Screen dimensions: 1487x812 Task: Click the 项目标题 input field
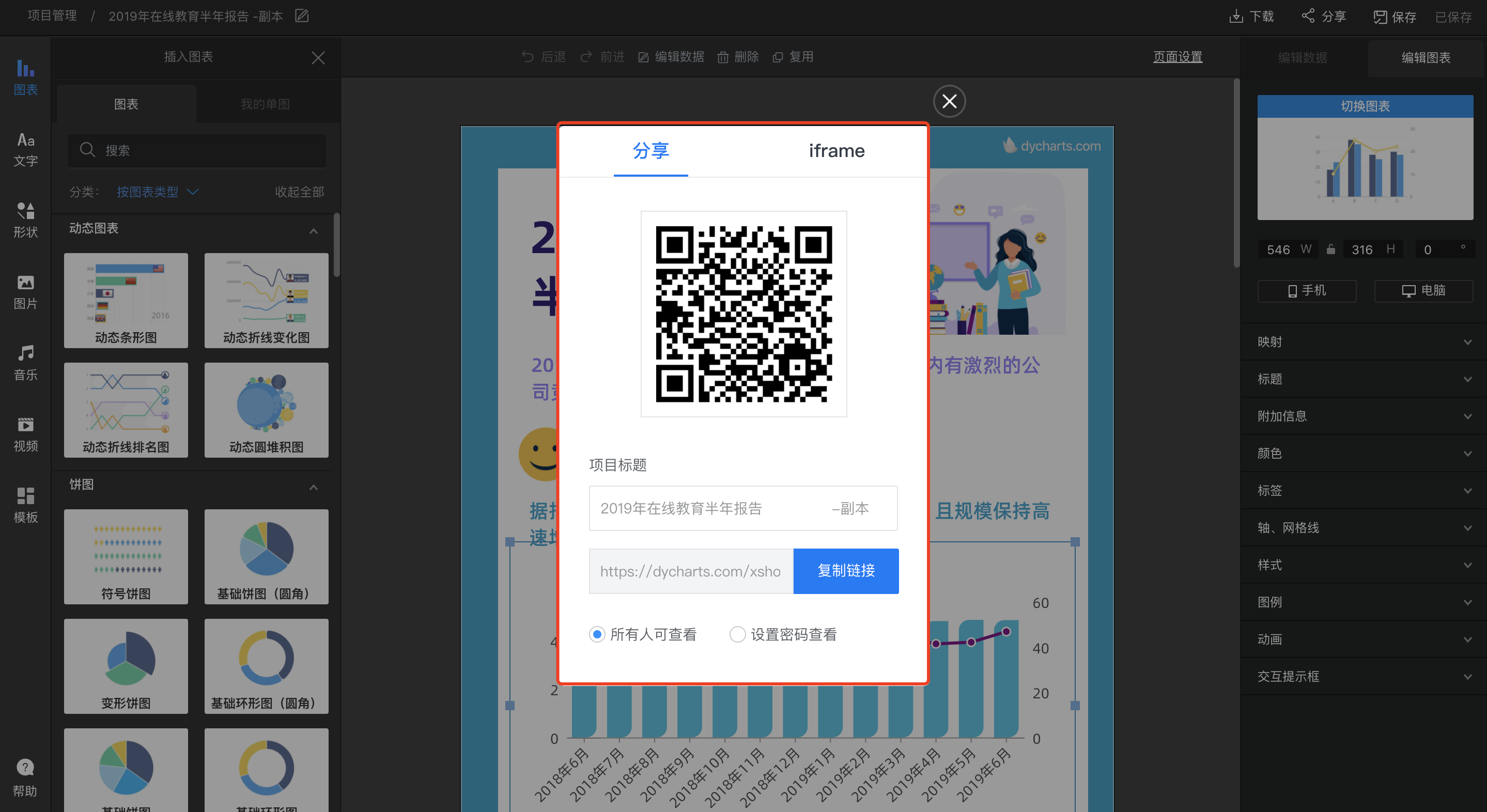pyautogui.click(x=743, y=508)
